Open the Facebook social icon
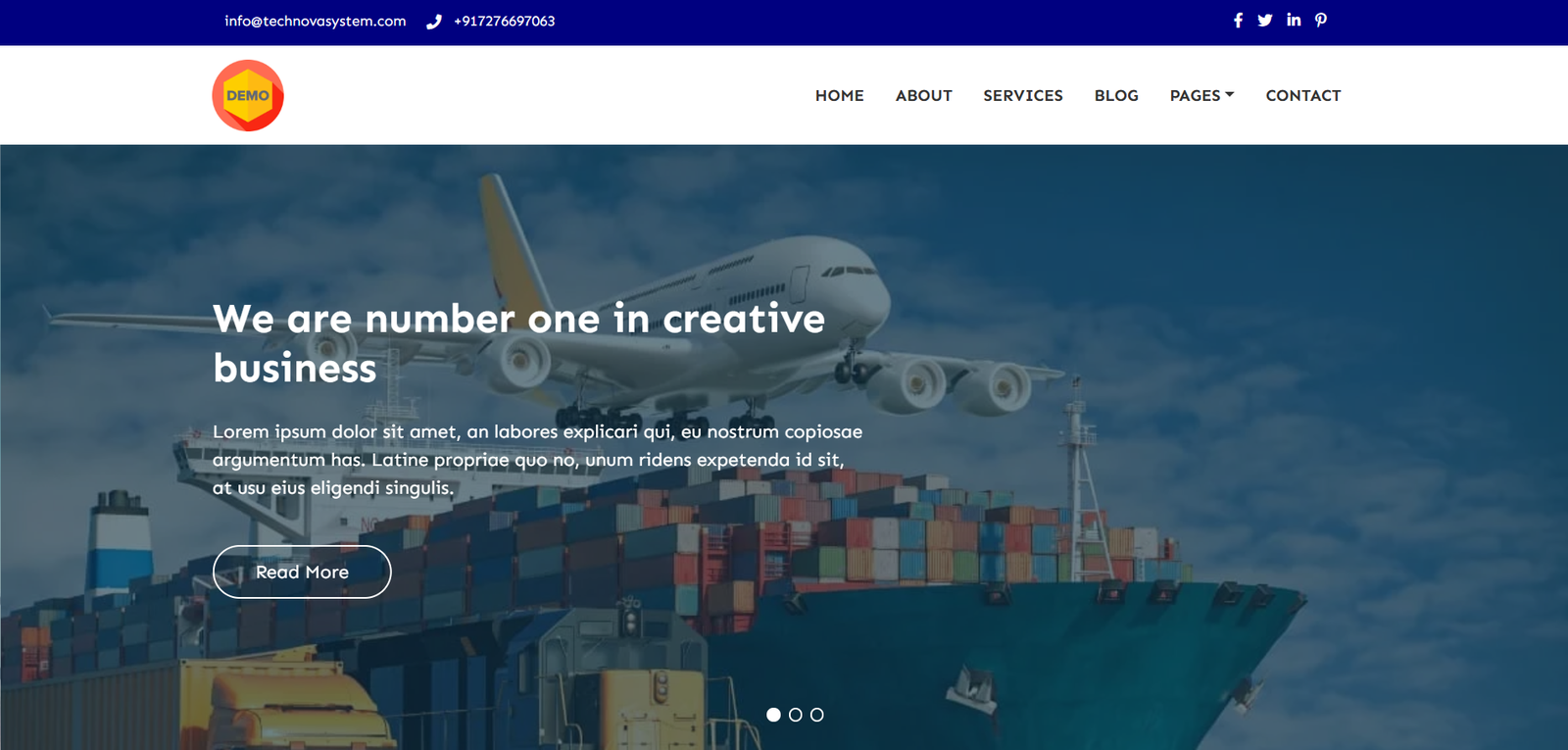 [1238, 21]
